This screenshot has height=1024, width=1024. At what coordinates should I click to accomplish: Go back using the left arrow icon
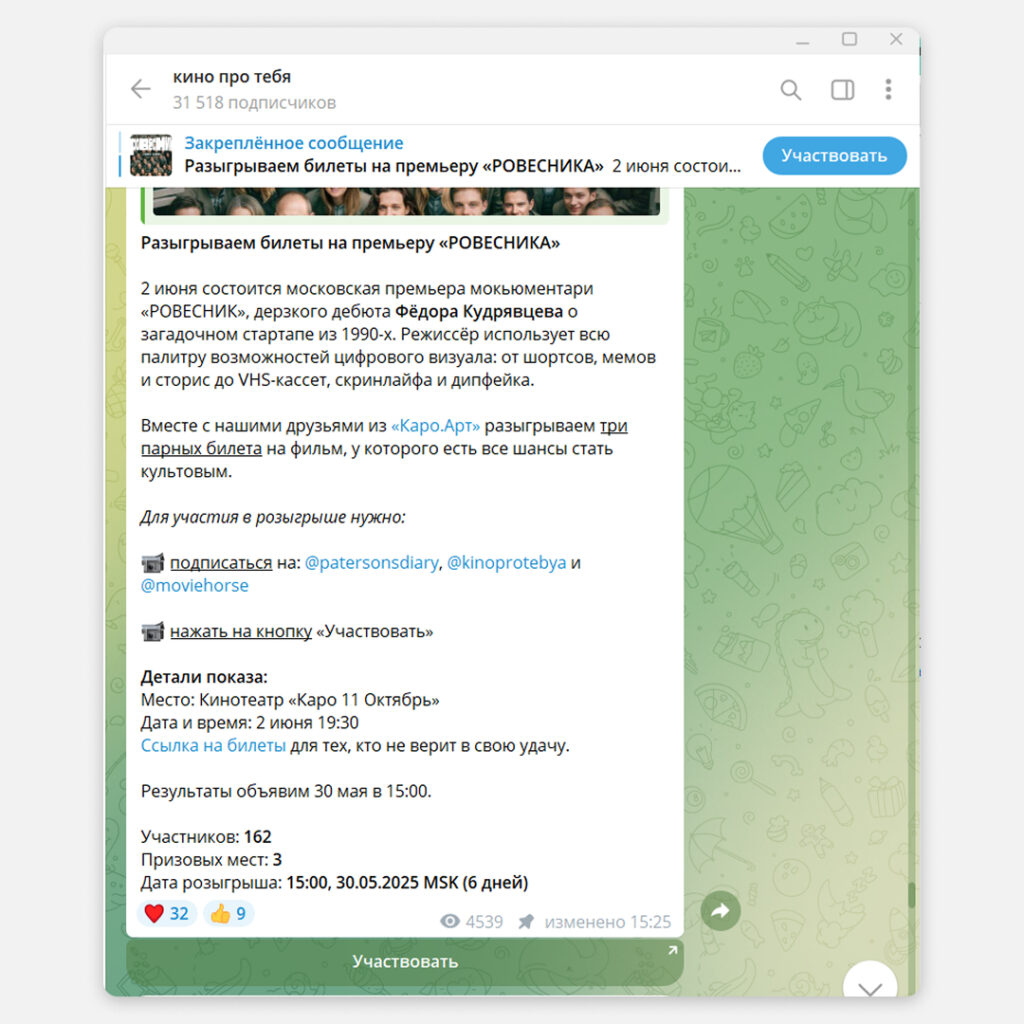[x=140, y=89]
